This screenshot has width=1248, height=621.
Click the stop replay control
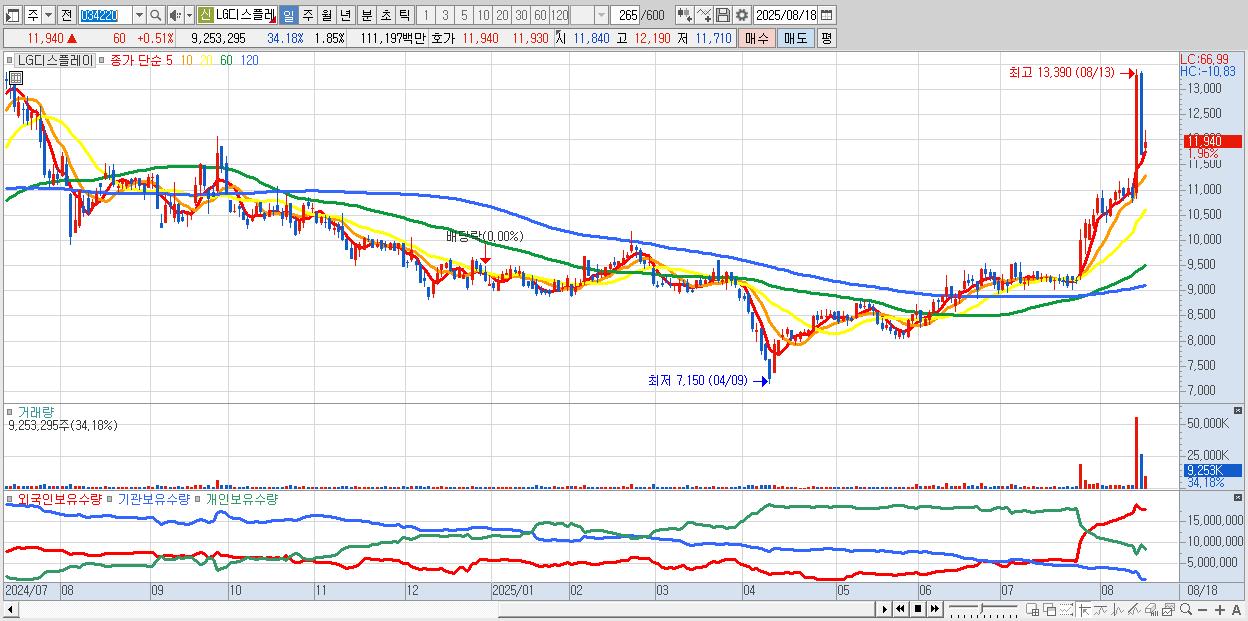click(917, 609)
